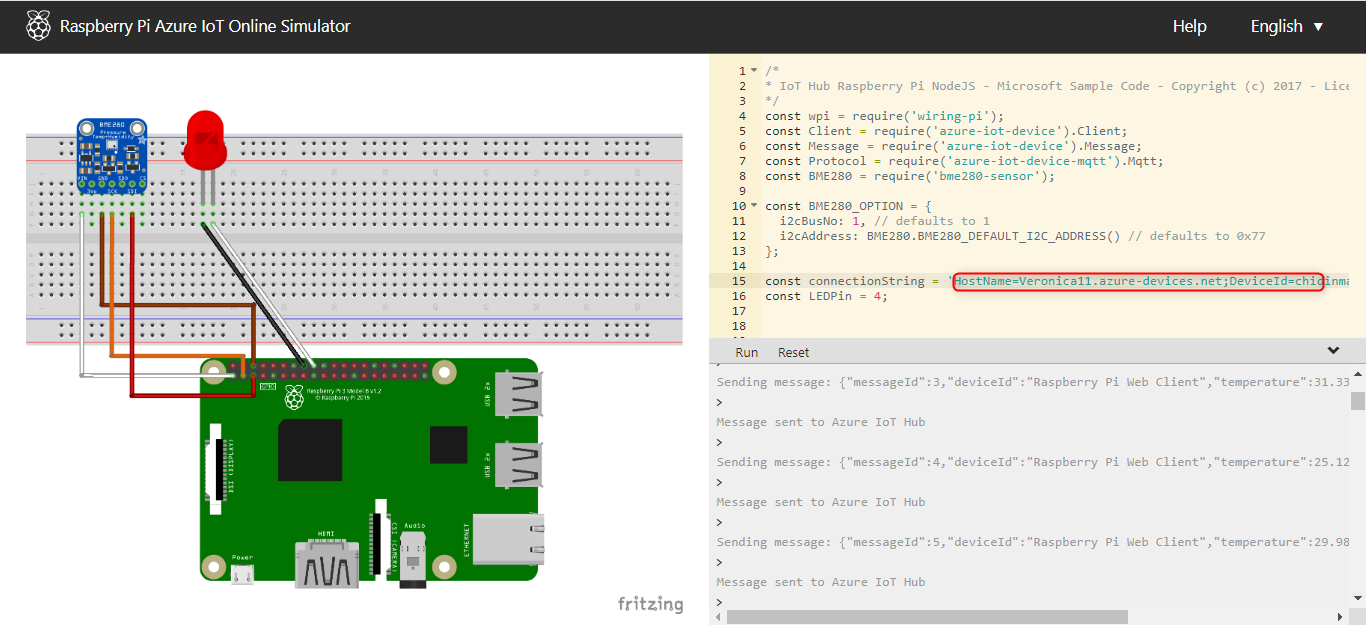This screenshot has width=1366, height=625.
Task: Click the console vertical scrollbar thumb
Action: 1357,401
